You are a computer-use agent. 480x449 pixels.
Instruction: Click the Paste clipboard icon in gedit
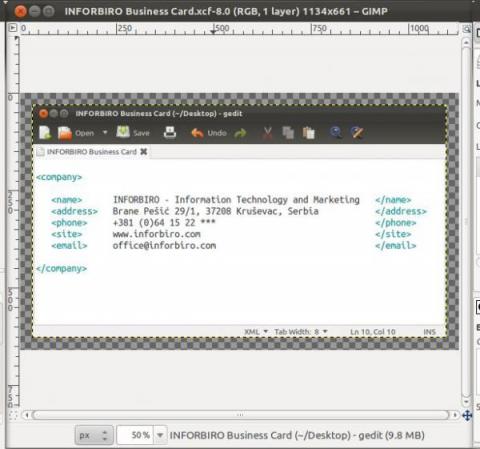click(309, 133)
